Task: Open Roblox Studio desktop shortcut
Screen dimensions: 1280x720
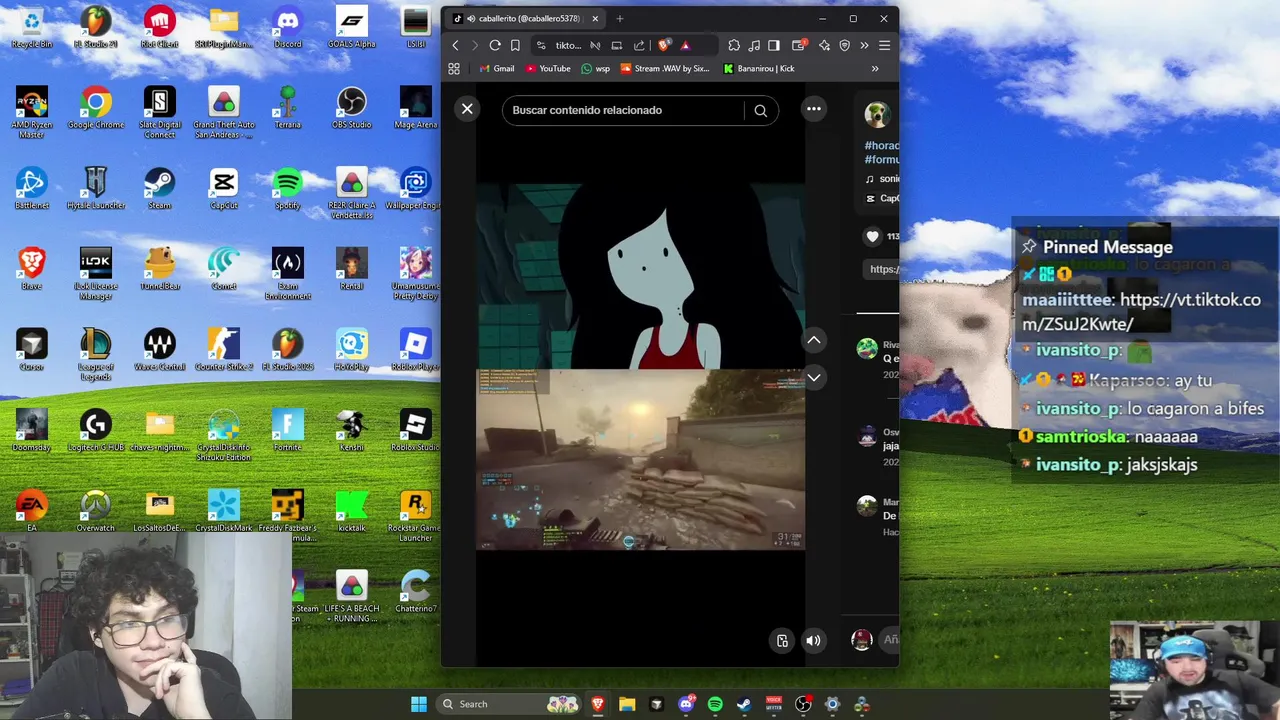Action: 416,431
